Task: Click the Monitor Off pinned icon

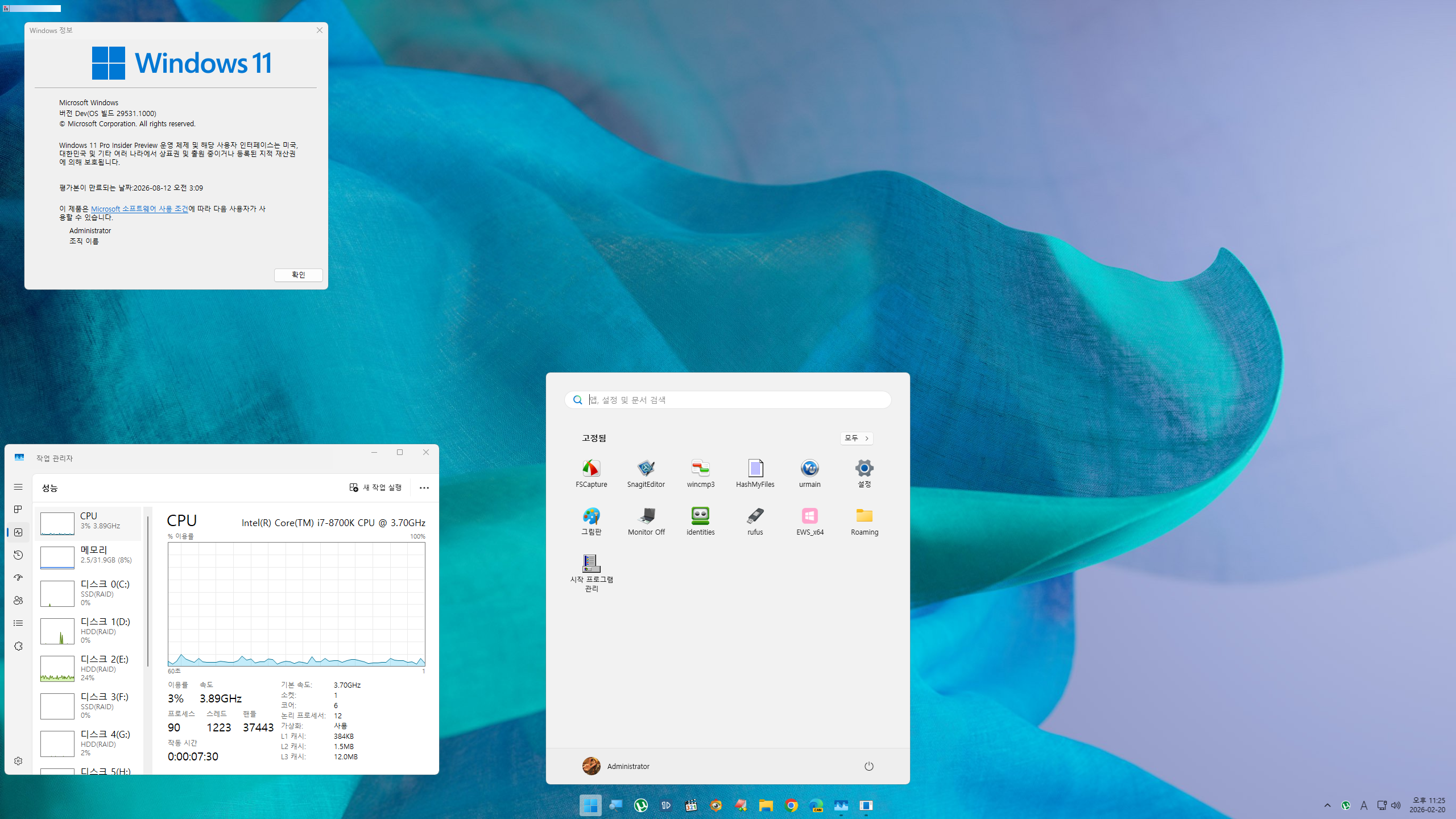Action: pyautogui.click(x=646, y=520)
